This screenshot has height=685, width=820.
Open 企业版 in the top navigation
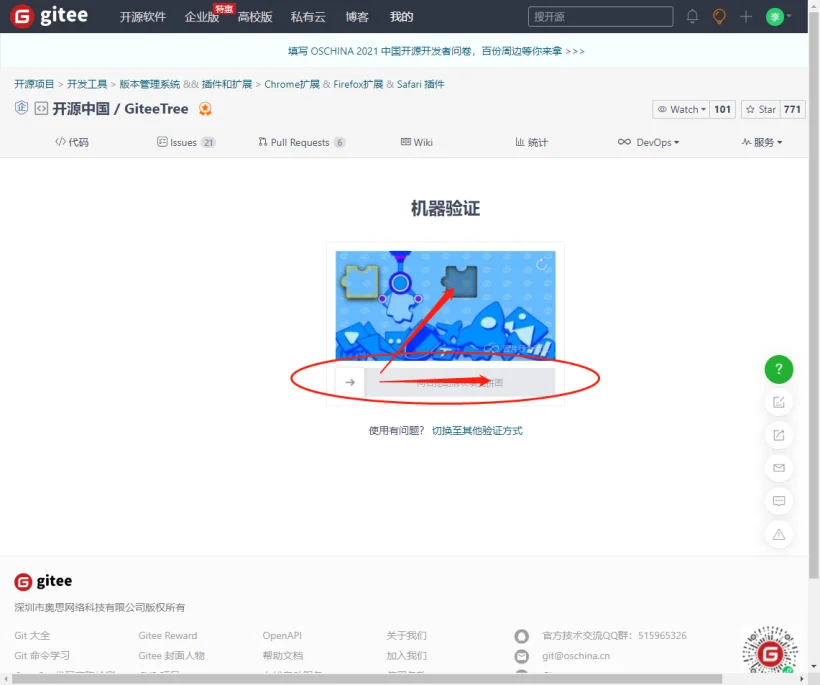[x=201, y=17]
